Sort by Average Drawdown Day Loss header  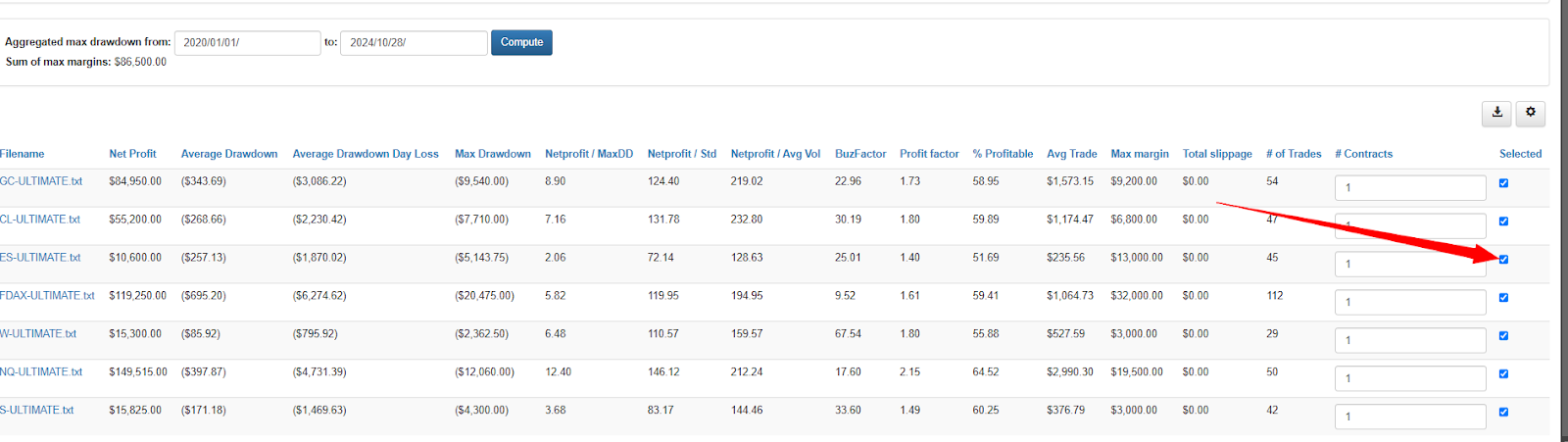click(366, 154)
